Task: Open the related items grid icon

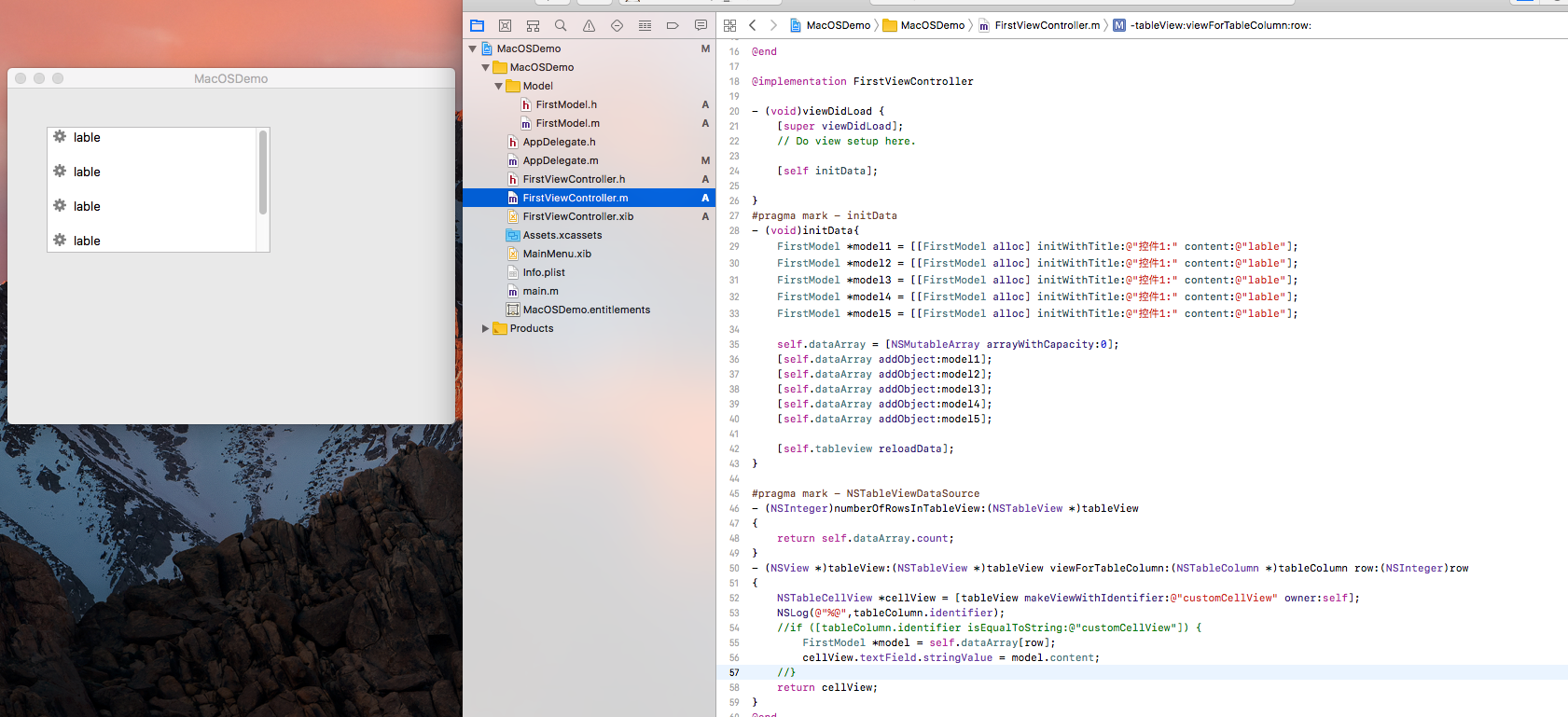Action: point(729,25)
